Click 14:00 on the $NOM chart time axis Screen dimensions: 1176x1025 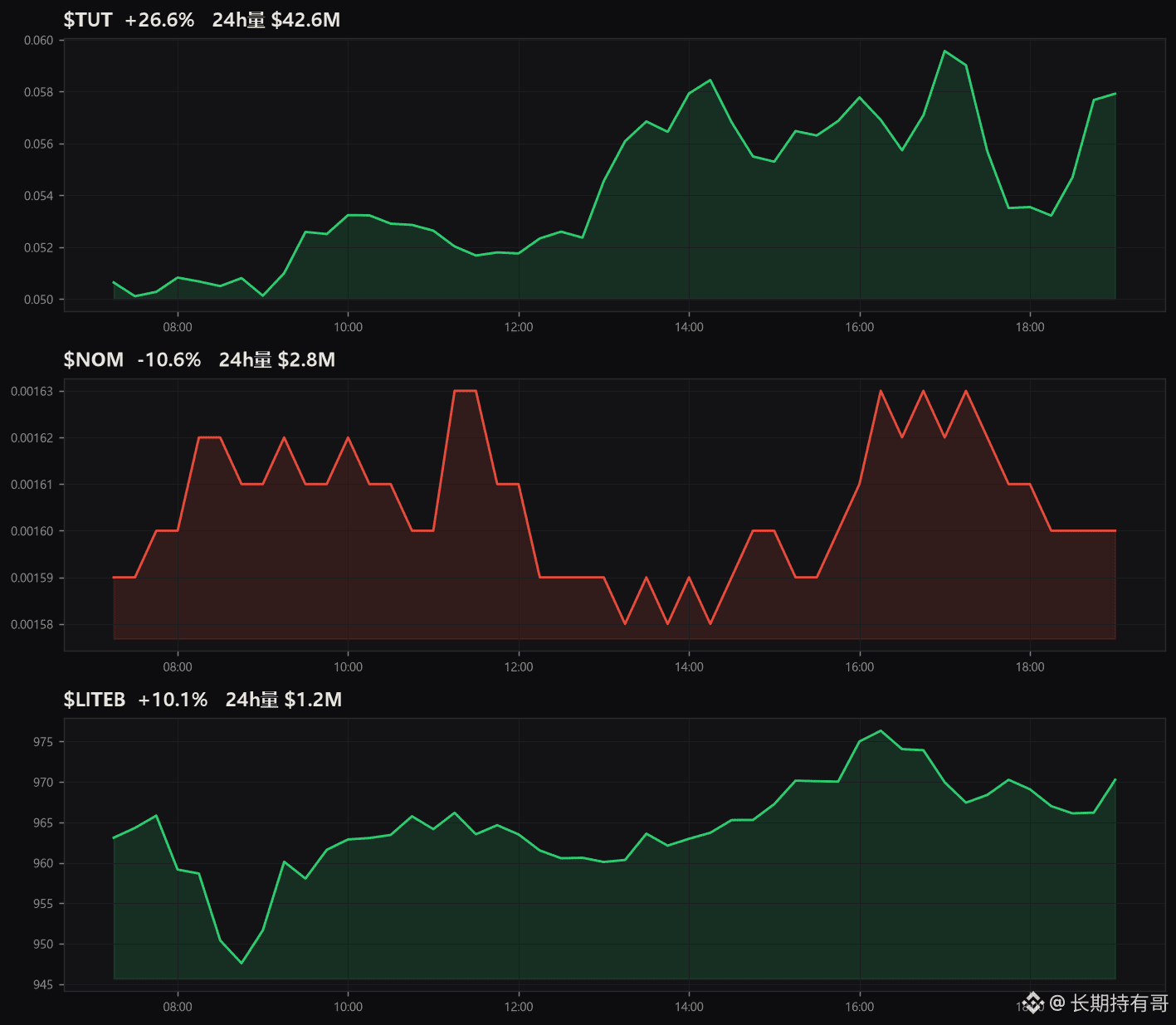coord(689,667)
